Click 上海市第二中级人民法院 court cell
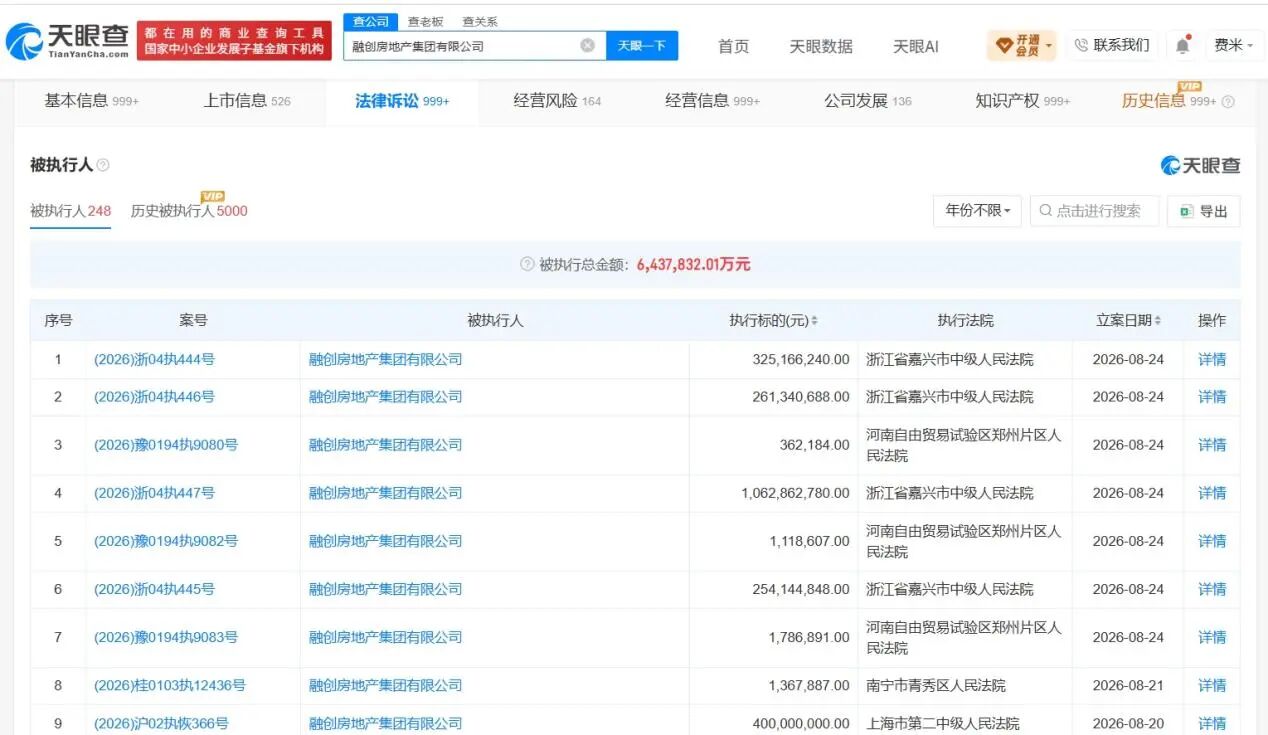1268x735 pixels. [943, 723]
